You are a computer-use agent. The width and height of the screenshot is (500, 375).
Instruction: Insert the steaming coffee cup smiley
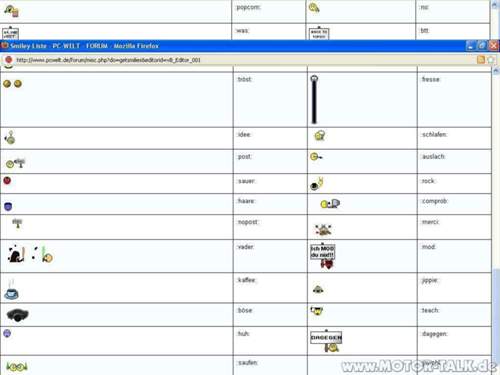click(x=11, y=289)
